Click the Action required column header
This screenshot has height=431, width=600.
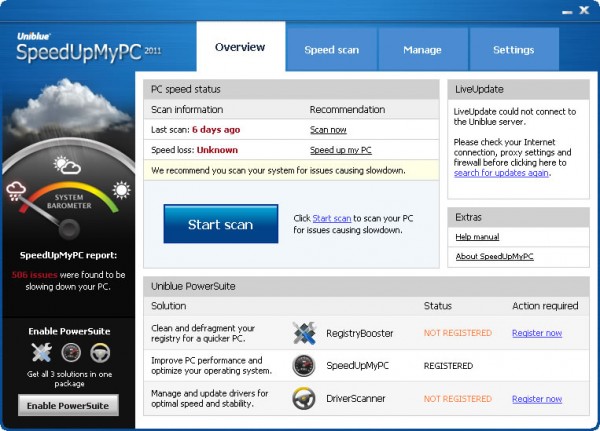pyautogui.click(x=545, y=306)
